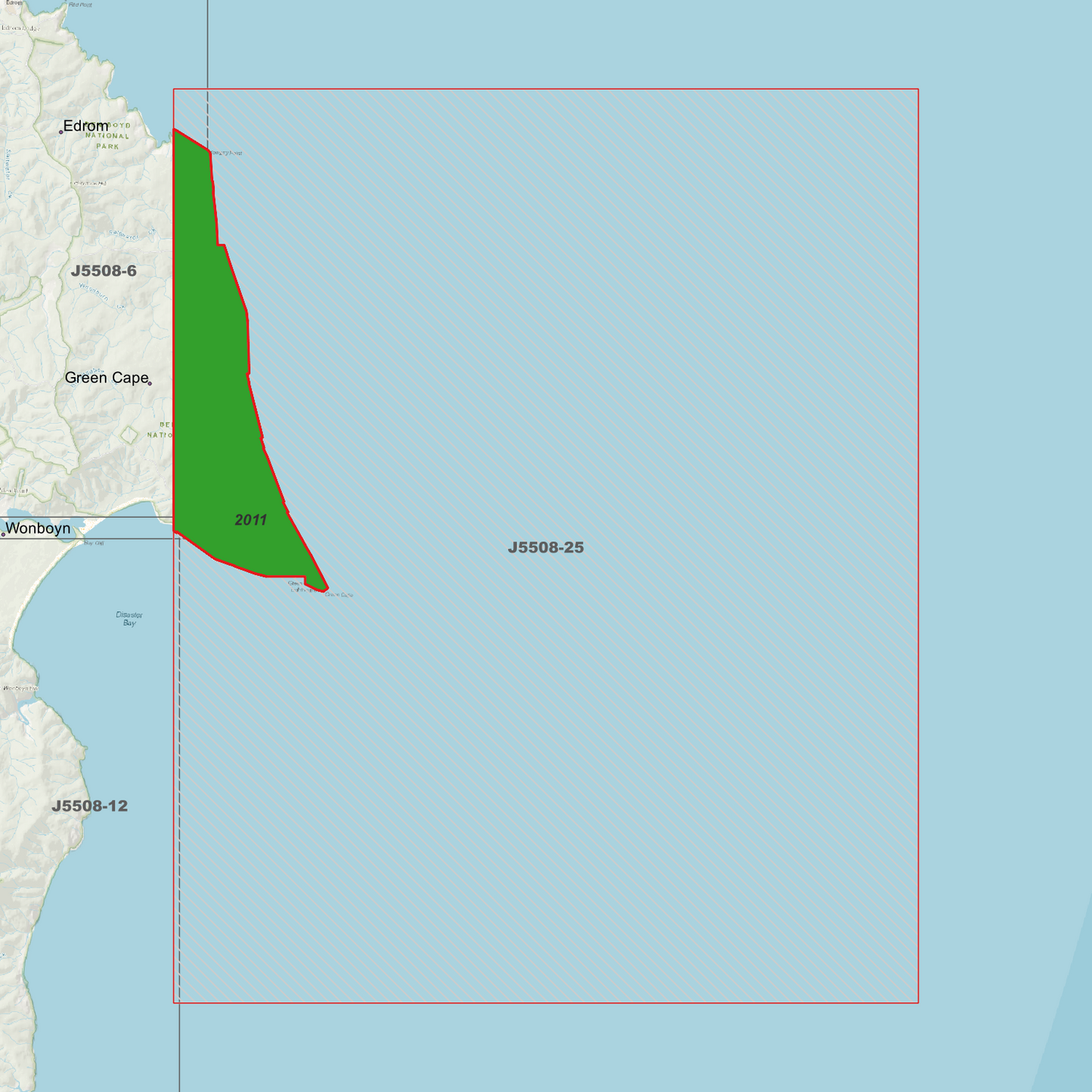Click the Wonboyn town point marker

point(3,534)
